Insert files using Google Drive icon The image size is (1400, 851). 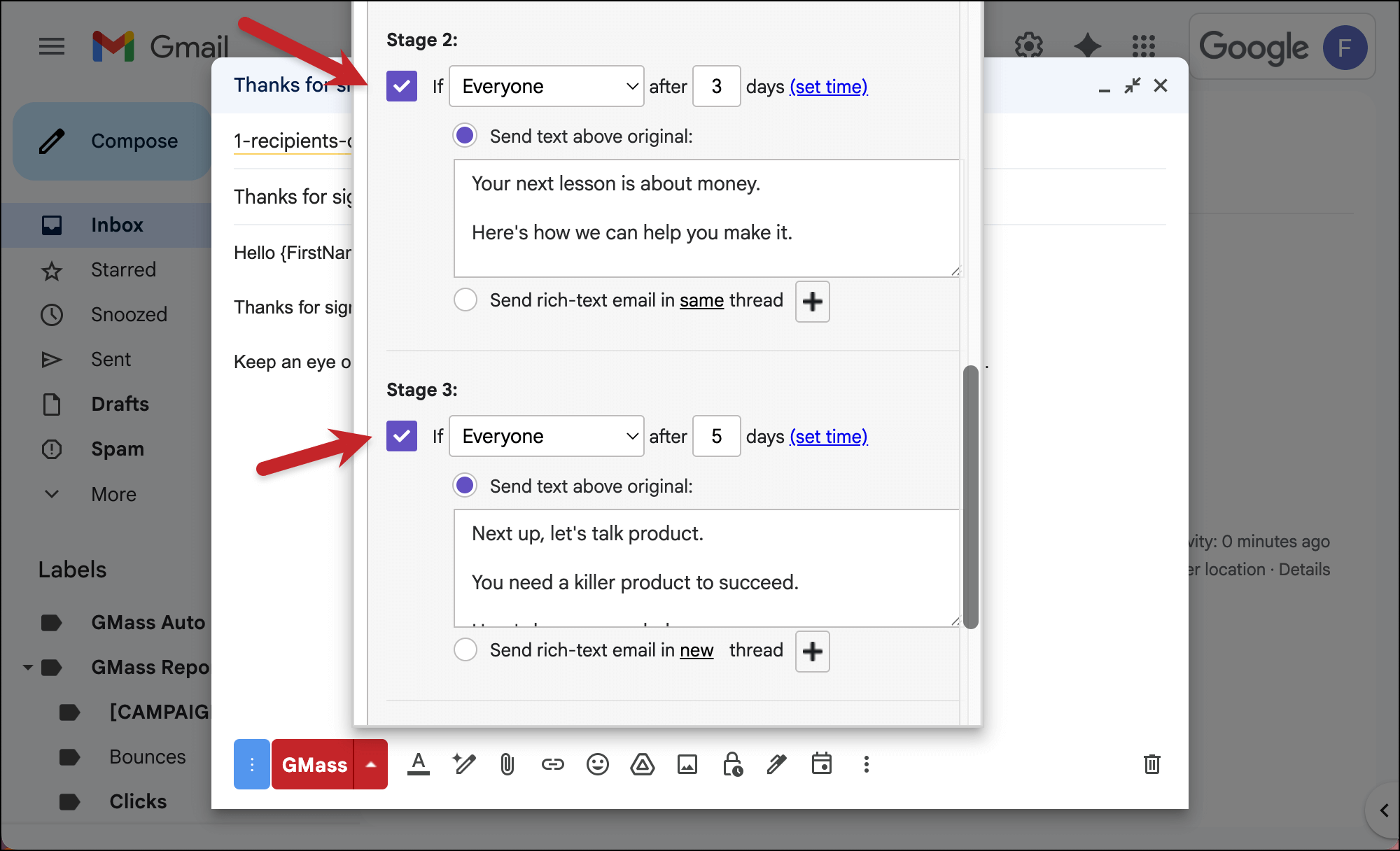click(642, 764)
